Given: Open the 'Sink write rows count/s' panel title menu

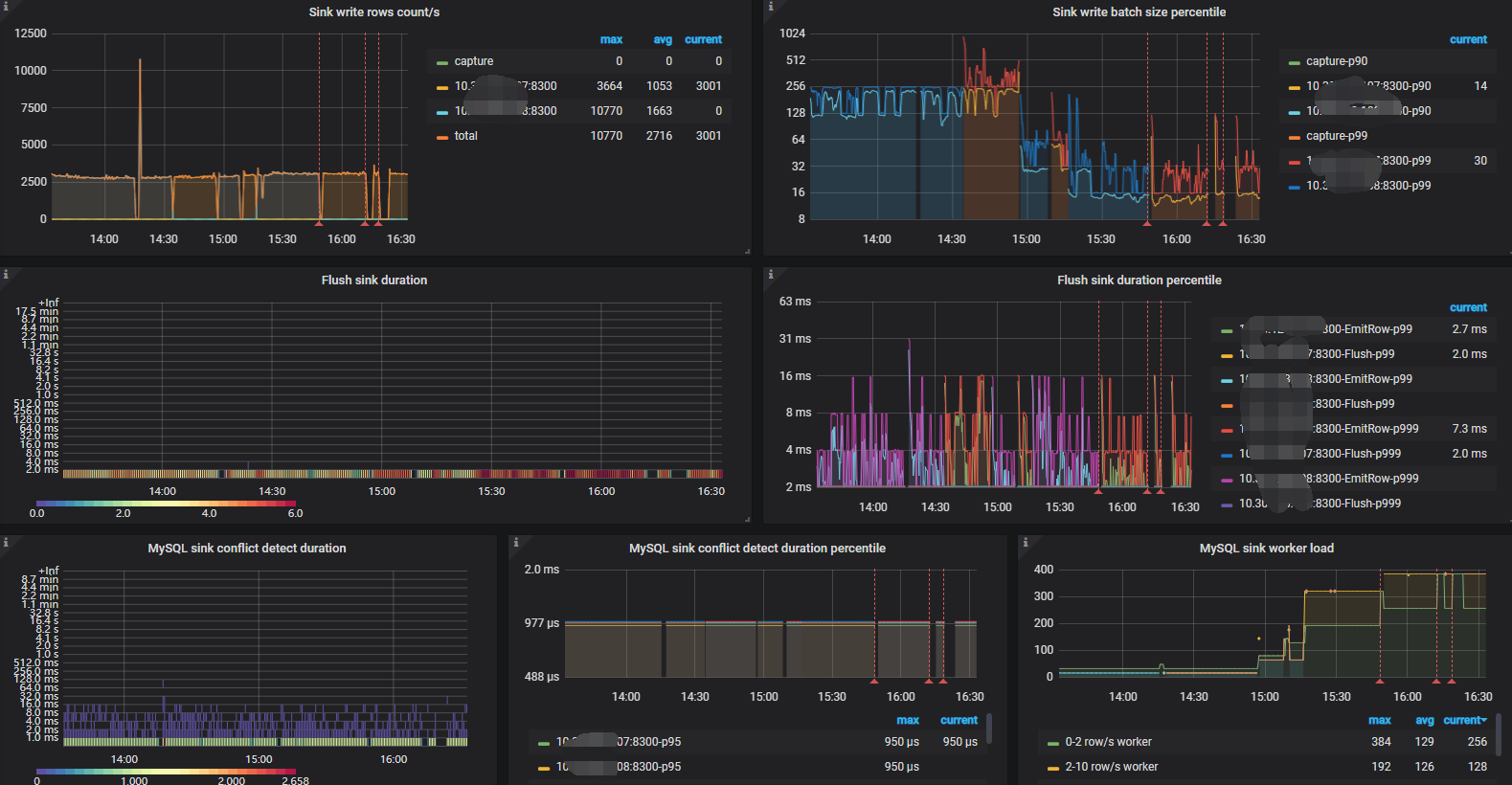Looking at the screenshot, I should click(373, 12).
